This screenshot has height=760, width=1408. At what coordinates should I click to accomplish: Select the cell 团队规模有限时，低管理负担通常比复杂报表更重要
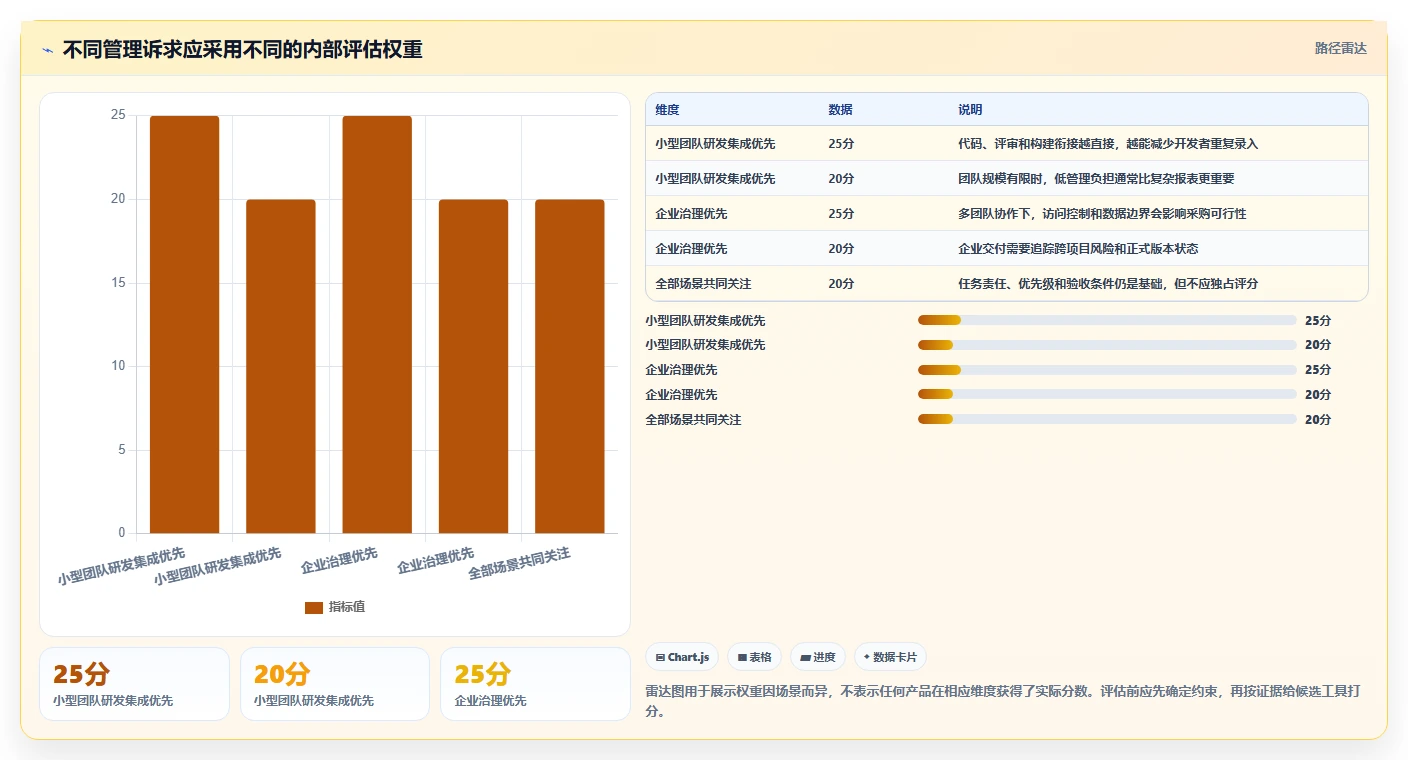1096,179
